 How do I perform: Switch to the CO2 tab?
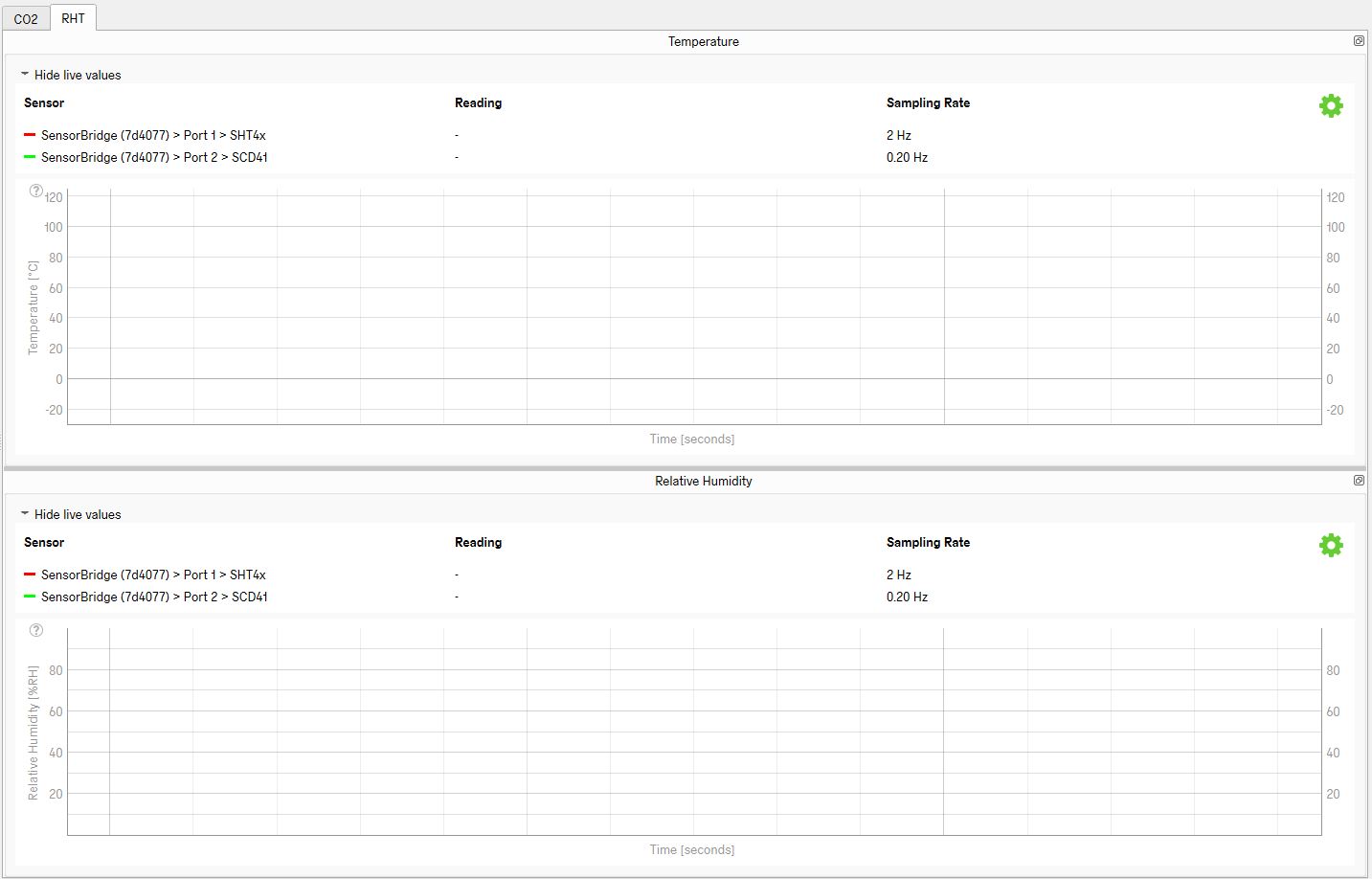click(x=26, y=19)
